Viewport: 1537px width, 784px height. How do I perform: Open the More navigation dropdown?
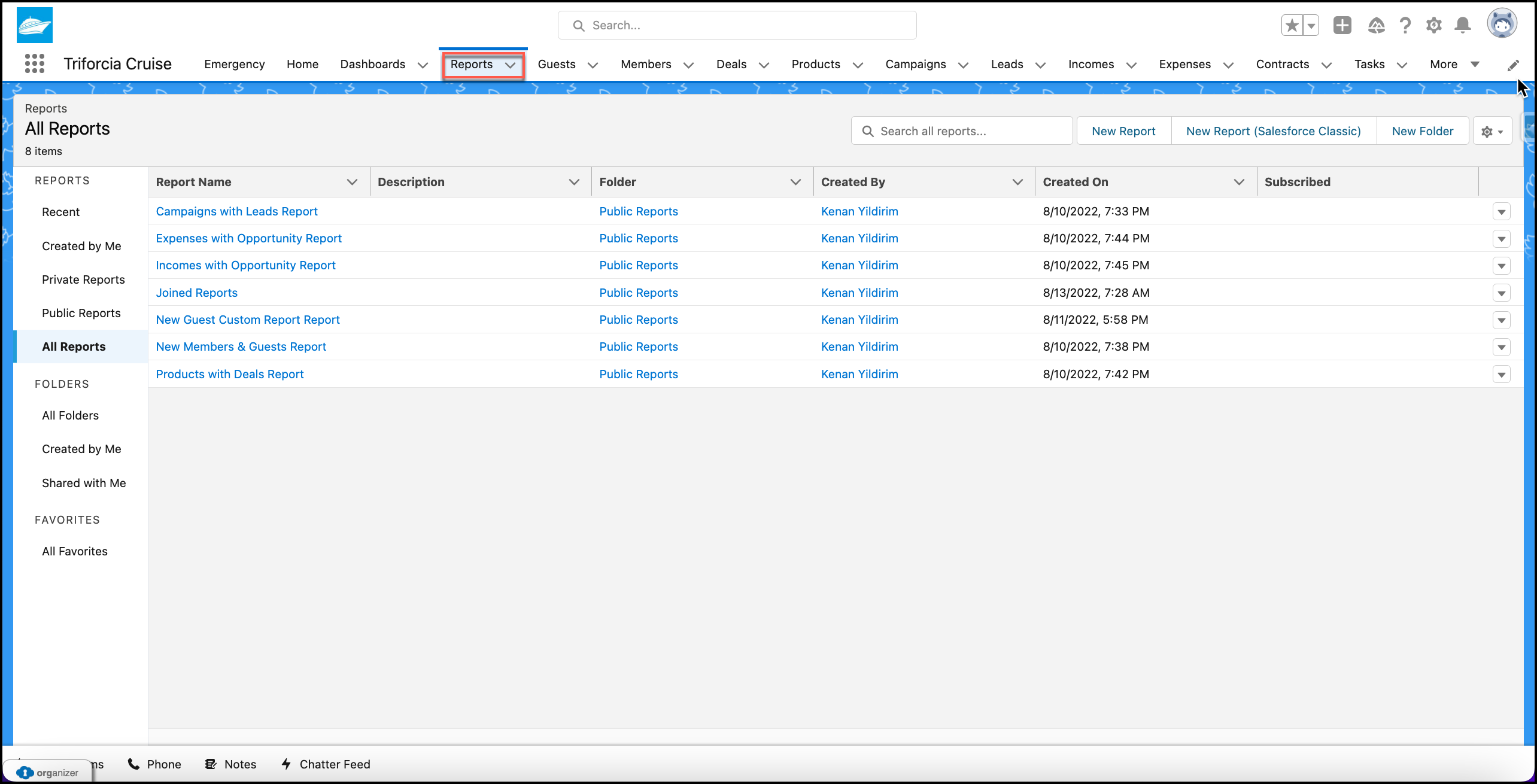coord(1454,64)
